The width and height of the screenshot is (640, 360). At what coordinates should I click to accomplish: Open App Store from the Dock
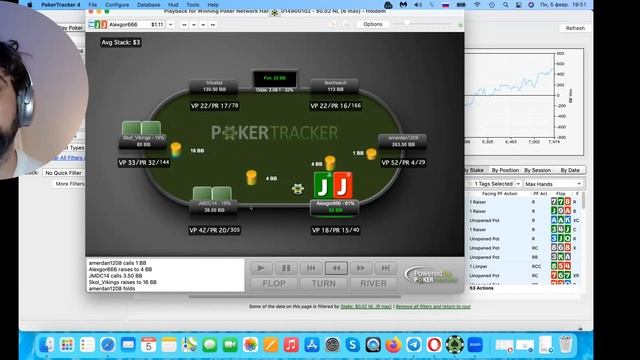(311, 345)
